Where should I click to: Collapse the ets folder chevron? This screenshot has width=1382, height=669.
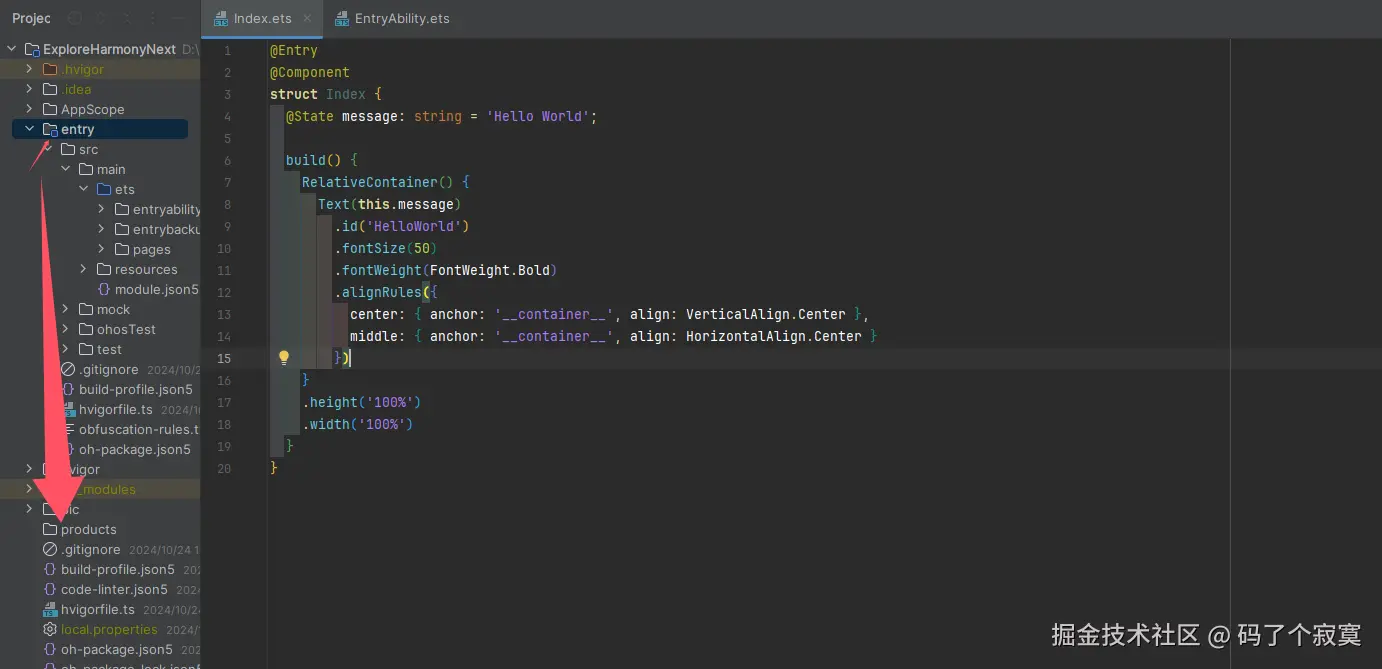84,189
